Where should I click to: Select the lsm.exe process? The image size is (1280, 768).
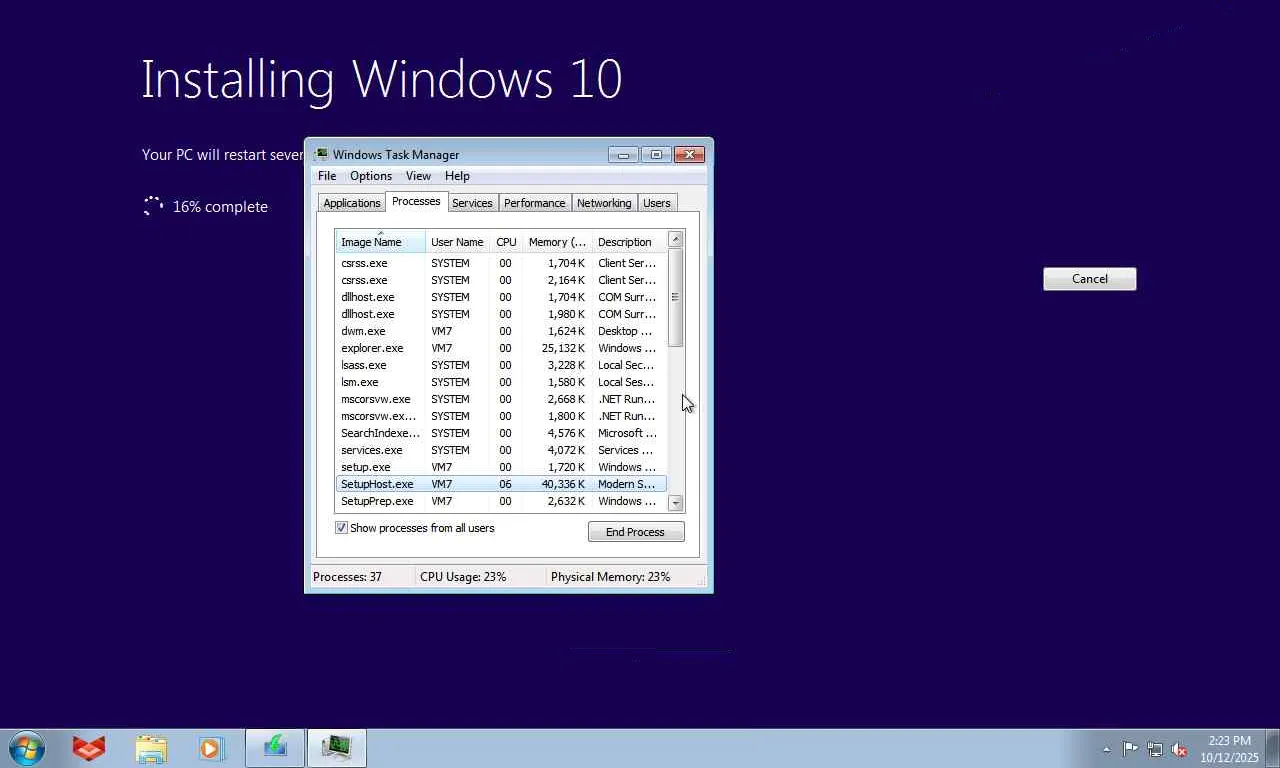(x=500, y=382)
